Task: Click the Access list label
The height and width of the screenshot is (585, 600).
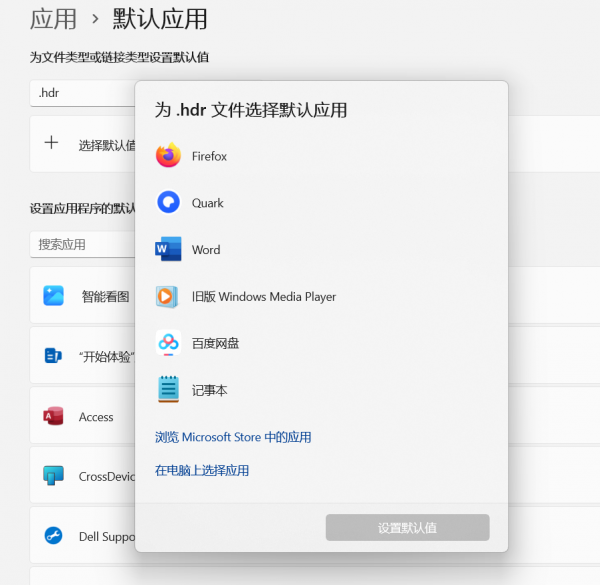Action: [96, 417]
